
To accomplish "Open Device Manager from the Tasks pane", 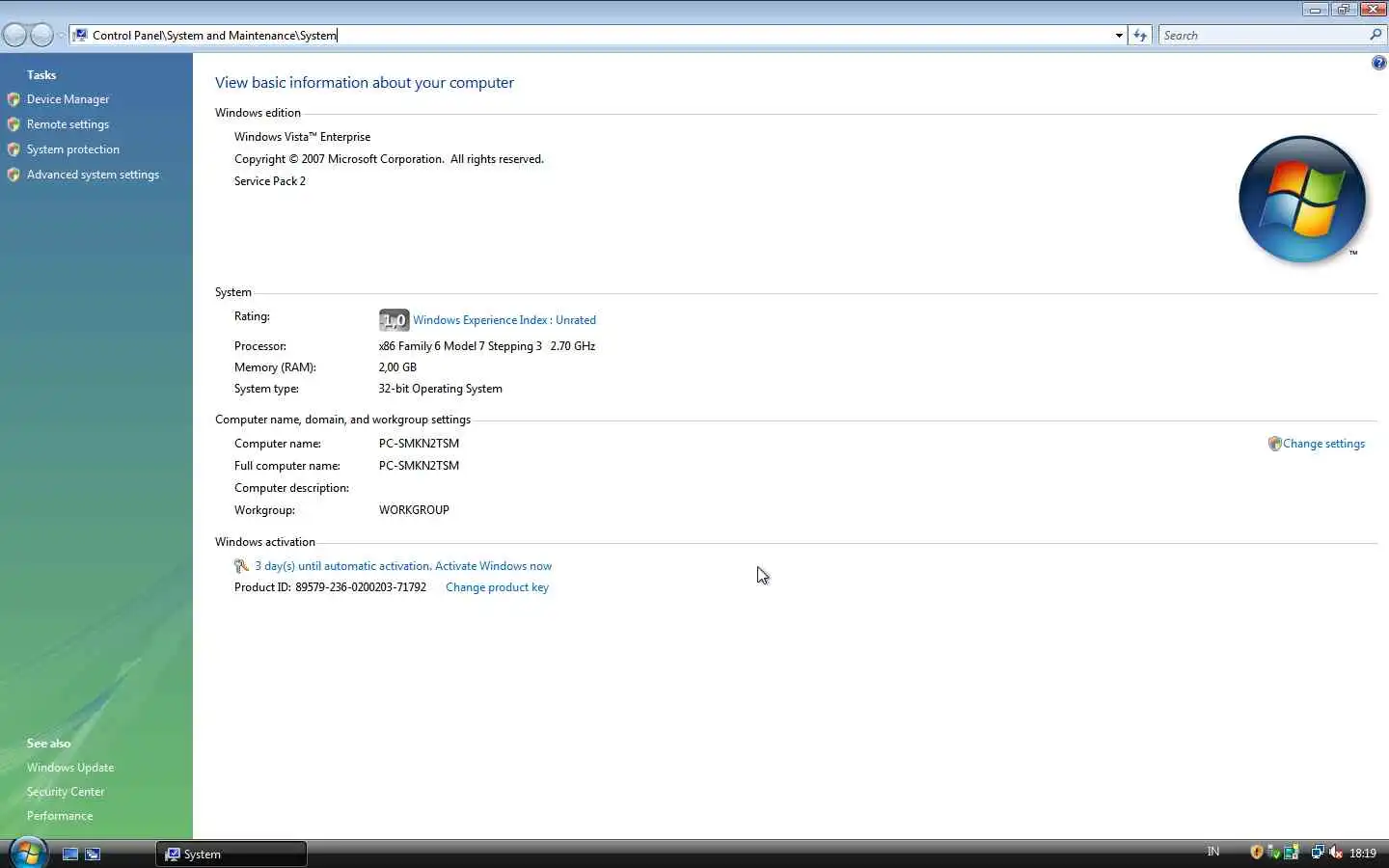I will (68, 99).
